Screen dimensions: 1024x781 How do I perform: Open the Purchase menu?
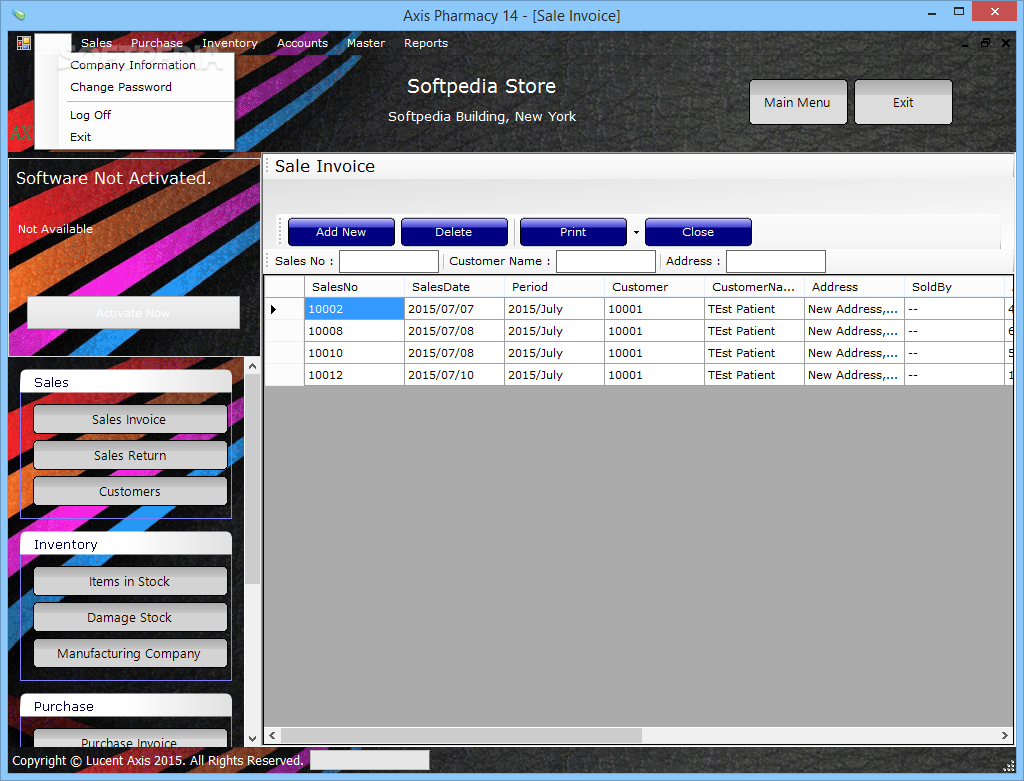(x=157, y=43)
